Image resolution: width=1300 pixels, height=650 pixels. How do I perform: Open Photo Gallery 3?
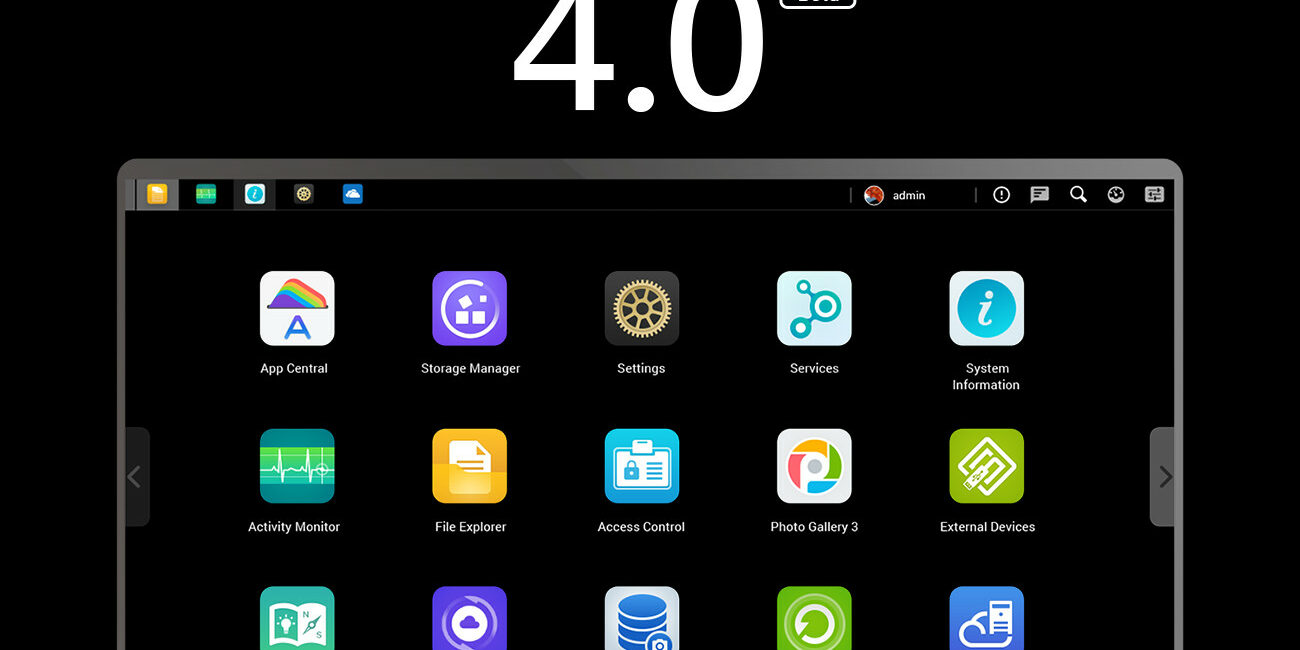coord(814,466)
